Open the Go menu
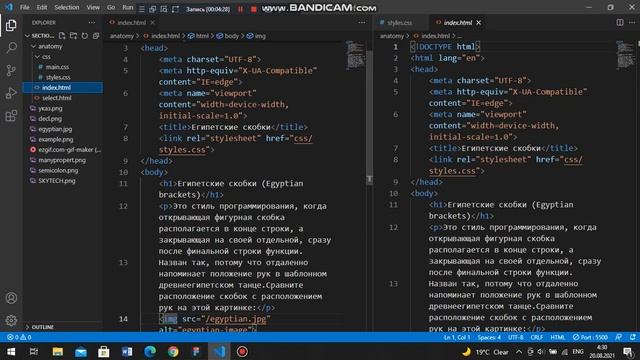This screenshot has width=640, height=360. 111,7
